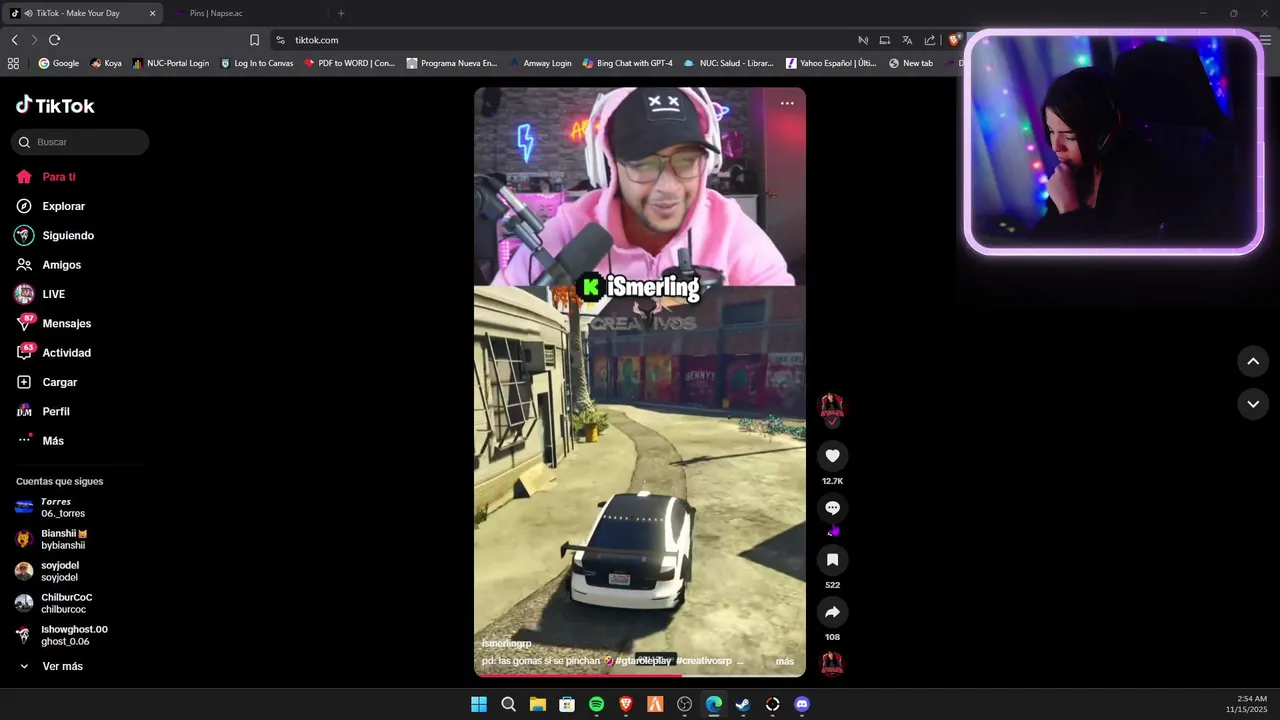Open Bing Chat with GPT-4 bookmark
The image size is (1280, 720).
click(627, 63)
